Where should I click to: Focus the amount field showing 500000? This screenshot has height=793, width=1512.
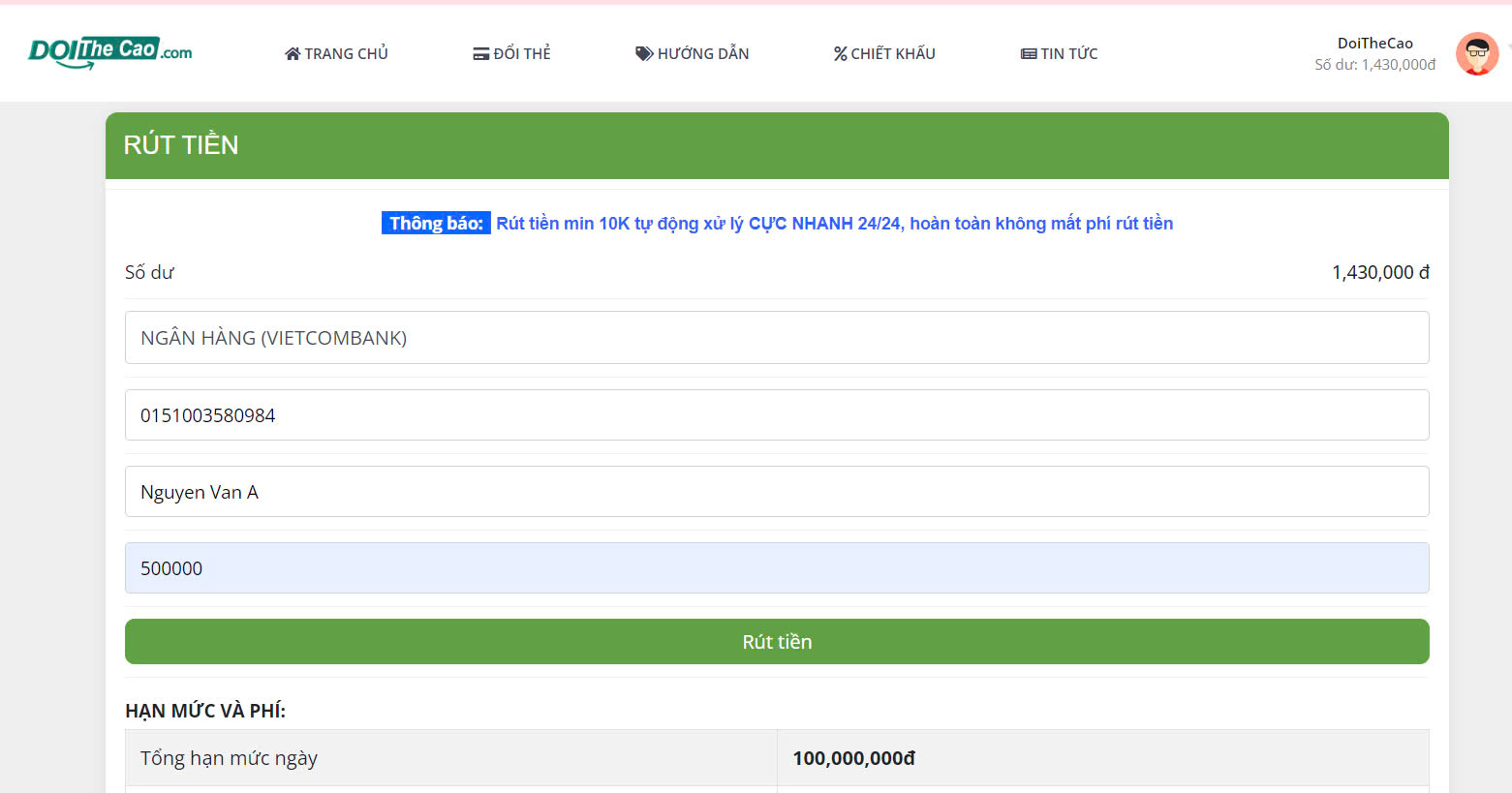777,568
